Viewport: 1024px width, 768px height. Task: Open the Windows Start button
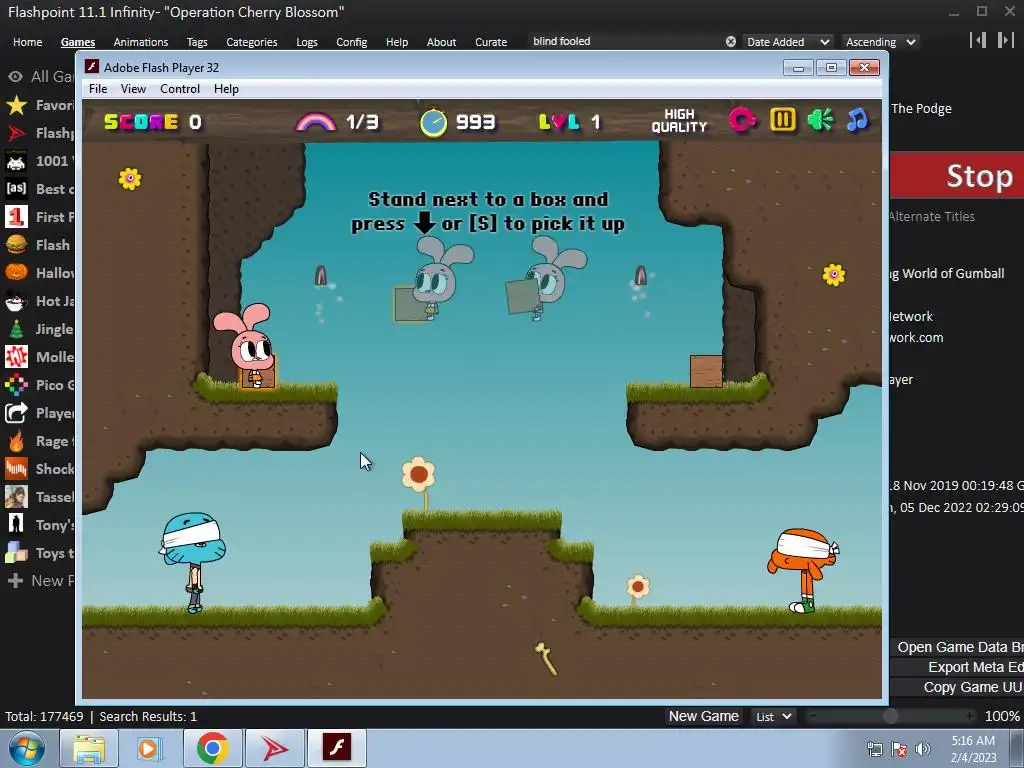(27, 748)
